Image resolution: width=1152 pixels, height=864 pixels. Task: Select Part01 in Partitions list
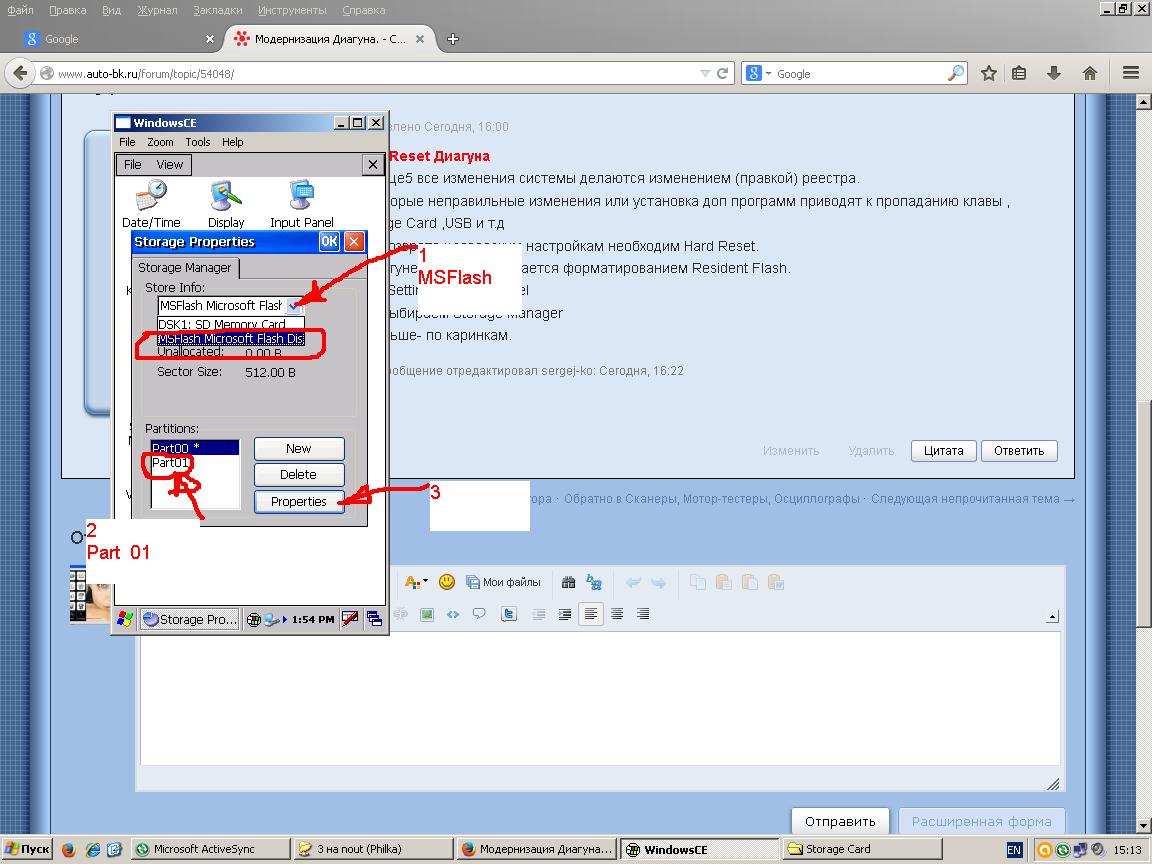pos(170,462)
